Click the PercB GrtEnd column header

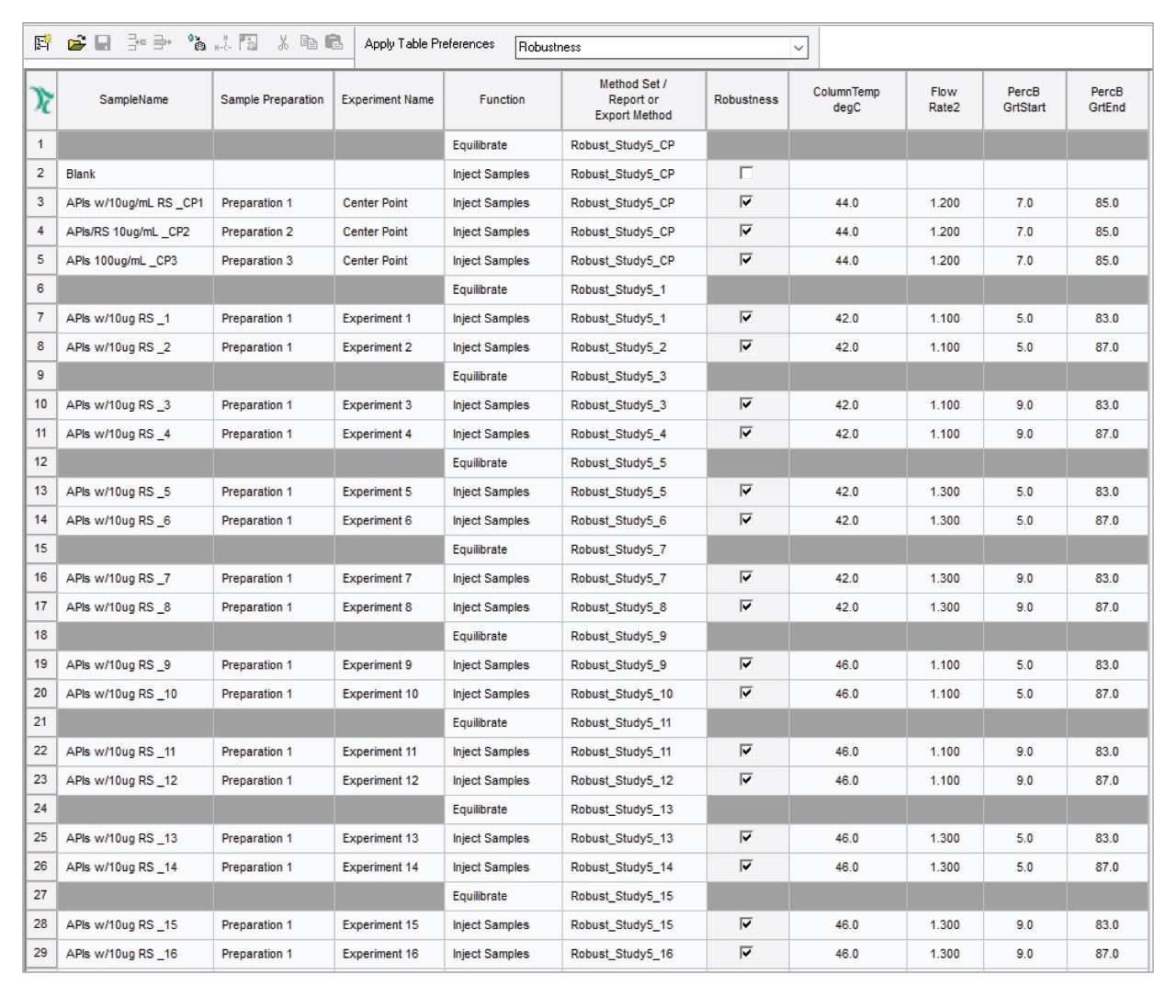click(x=1106, y=99)
